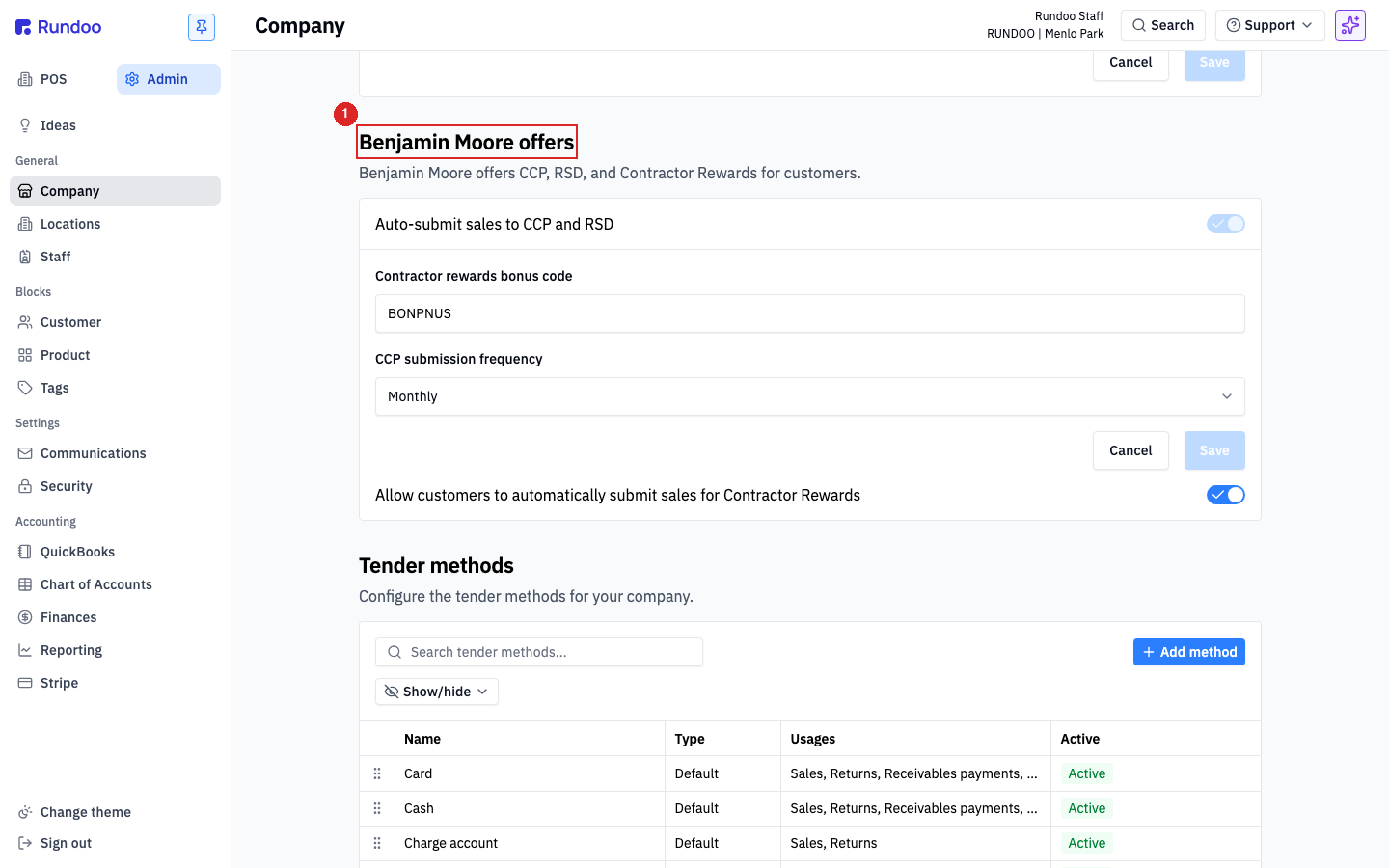
Task: Click the drag handle for Card row
Action: pos(377,773)
